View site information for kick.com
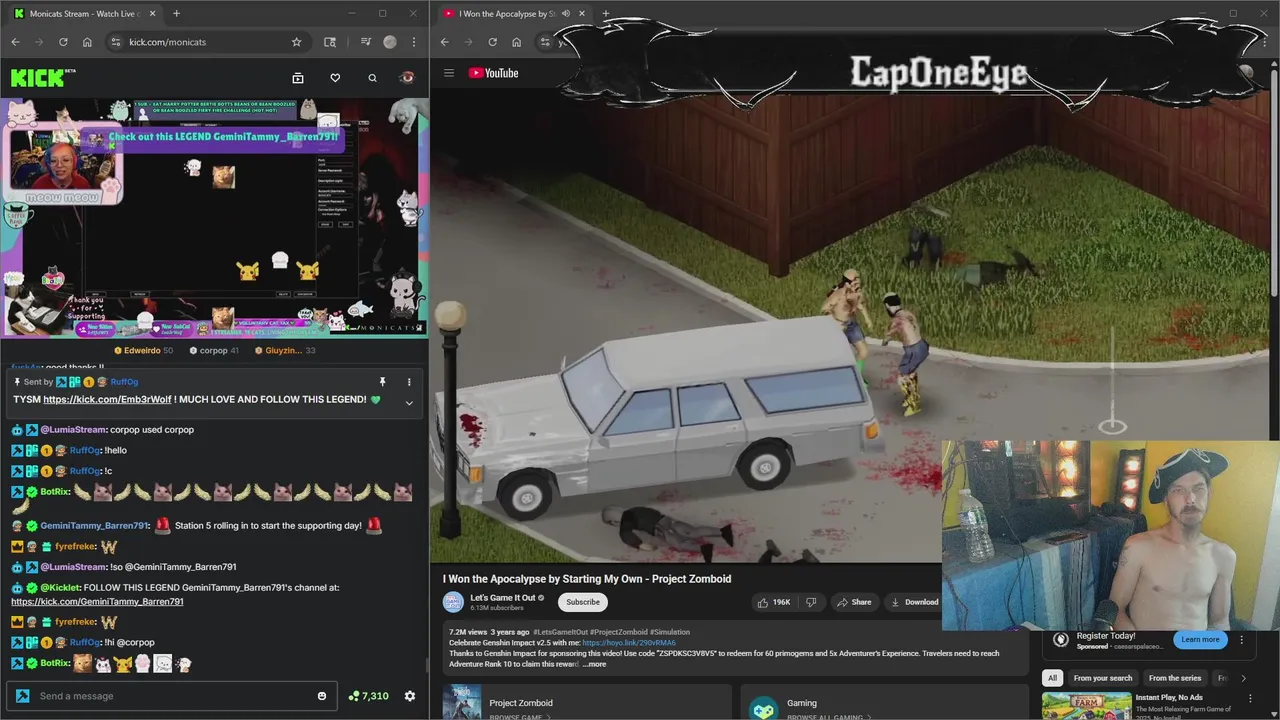1280x720 pixels. click(115, 42)
